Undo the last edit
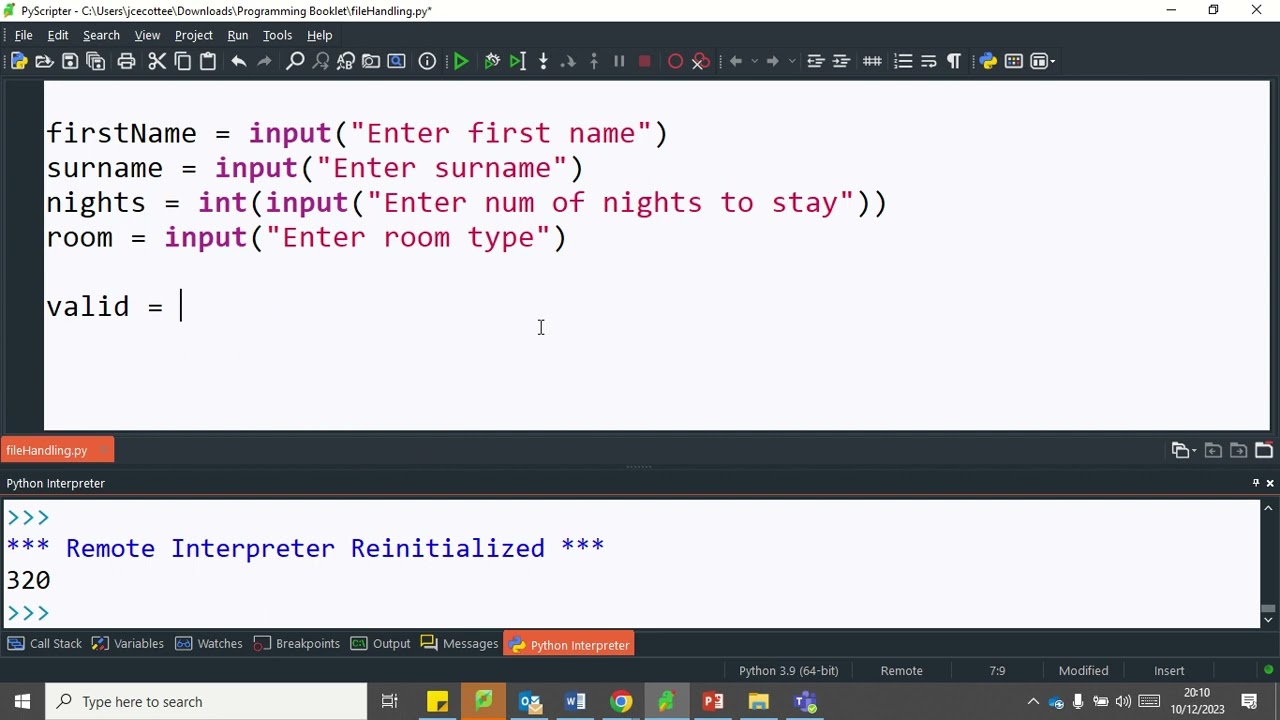This screenshot has height=720, width=1280. [x=239, y=61]
